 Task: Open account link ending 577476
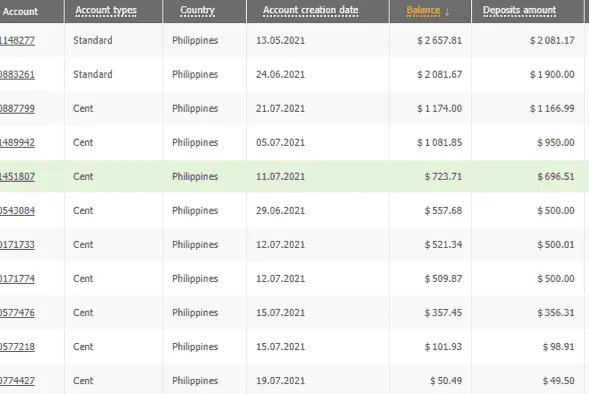click(17, 313)
